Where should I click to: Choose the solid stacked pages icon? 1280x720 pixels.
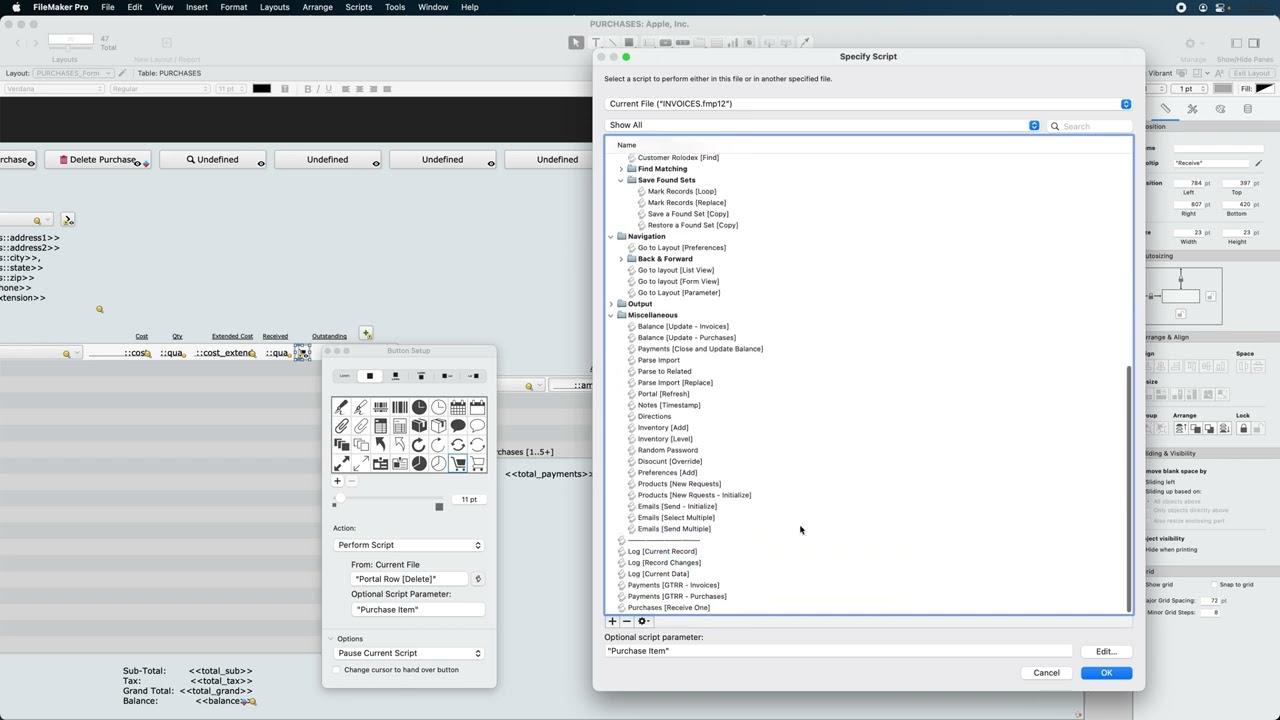342,445
